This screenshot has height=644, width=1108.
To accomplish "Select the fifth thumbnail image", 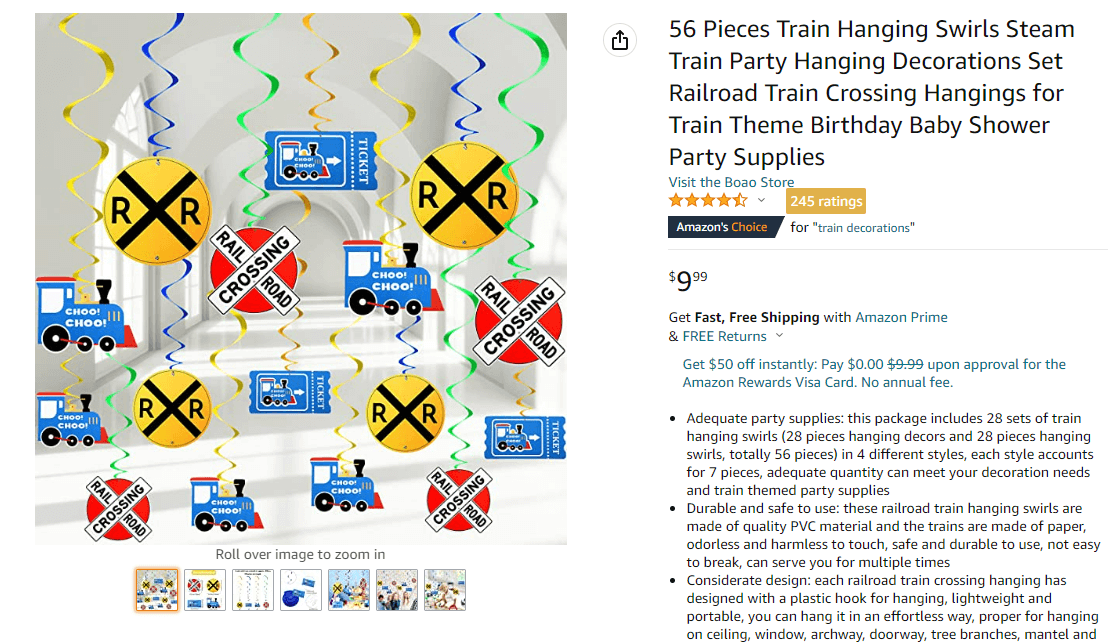I will (x=349, y=590).
